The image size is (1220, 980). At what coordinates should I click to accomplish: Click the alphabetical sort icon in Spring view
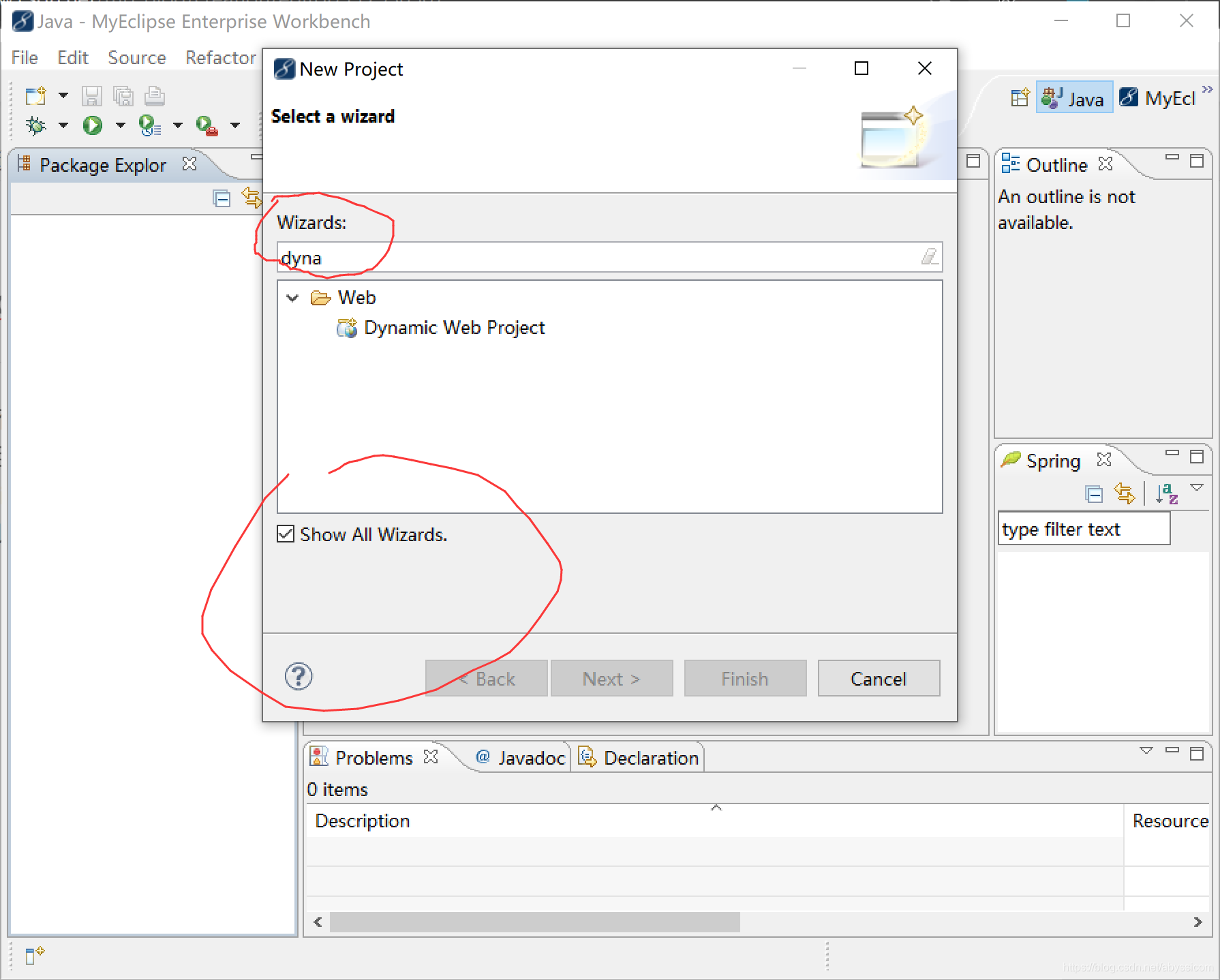point(1167,493)
